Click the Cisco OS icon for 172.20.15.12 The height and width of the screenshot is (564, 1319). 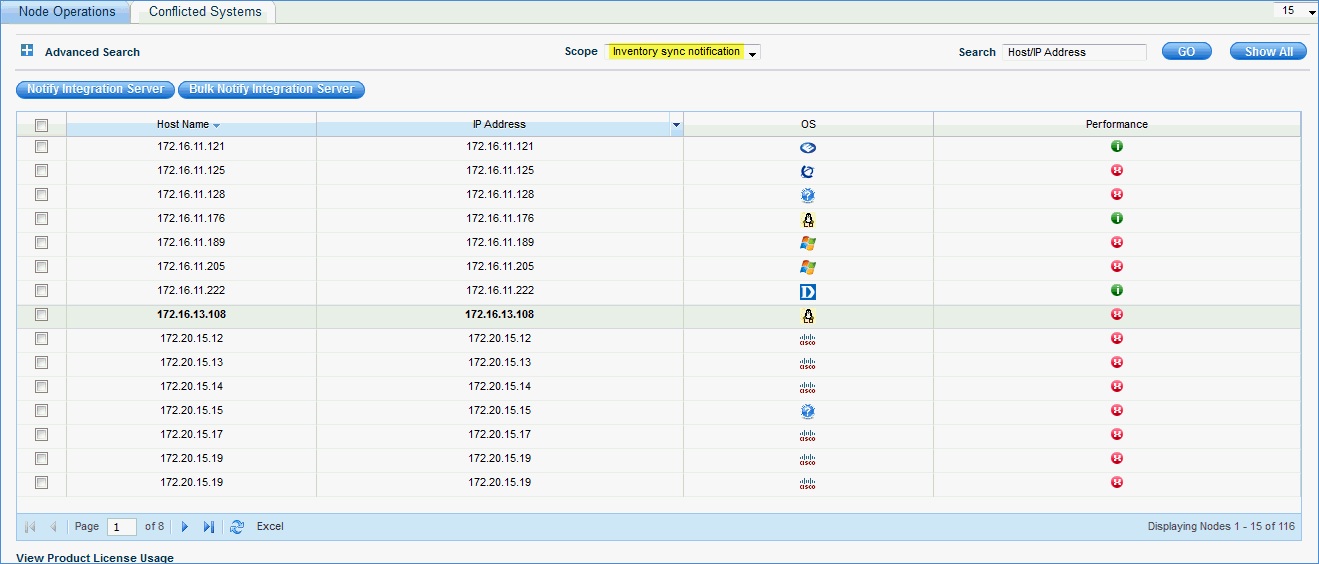808,339
